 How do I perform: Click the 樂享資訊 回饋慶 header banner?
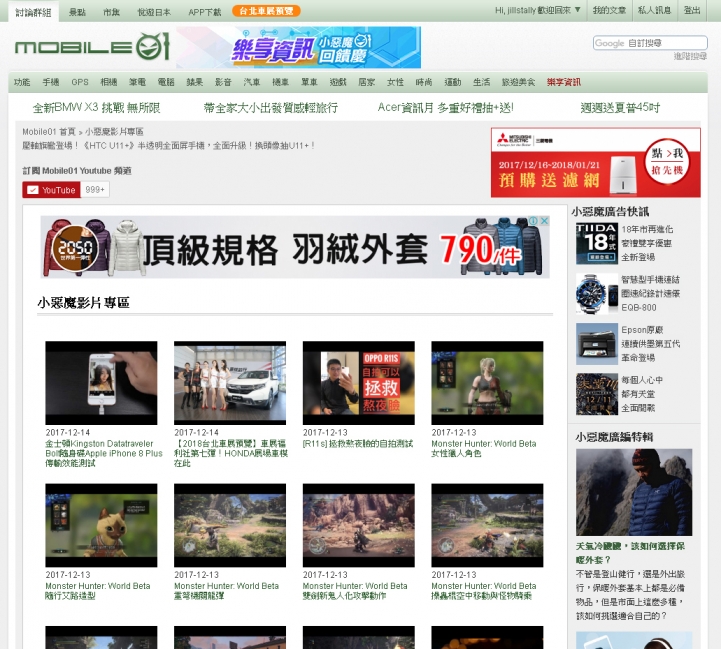(x=299, y=47)
